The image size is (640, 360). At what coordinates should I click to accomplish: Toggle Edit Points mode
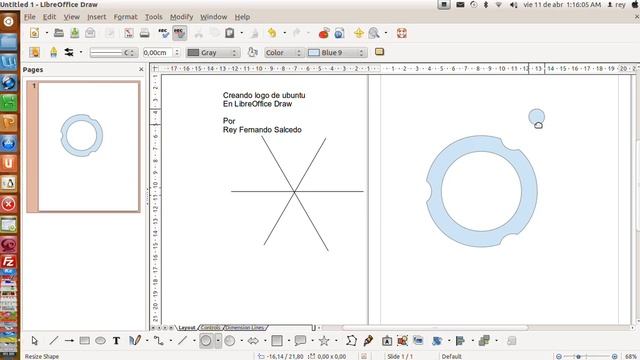click(351, 340)
